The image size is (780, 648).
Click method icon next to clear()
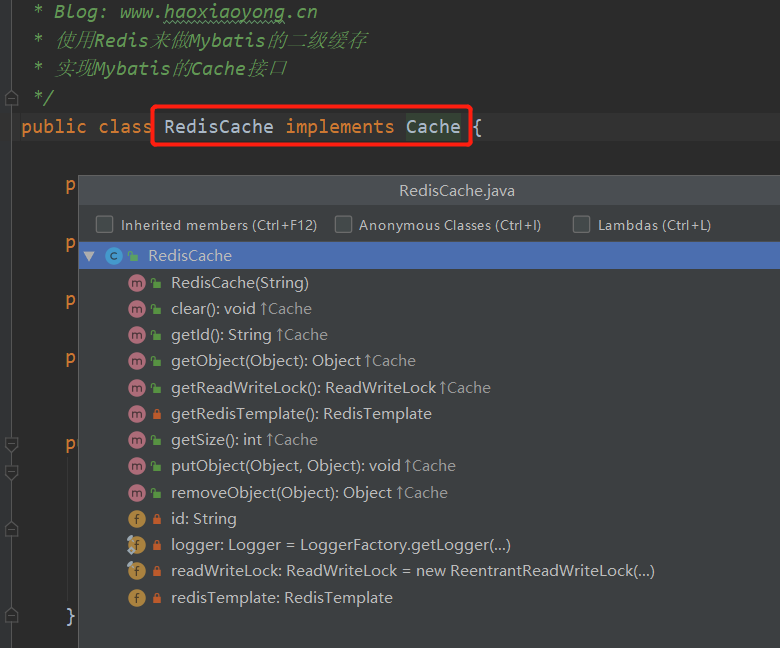137,309
